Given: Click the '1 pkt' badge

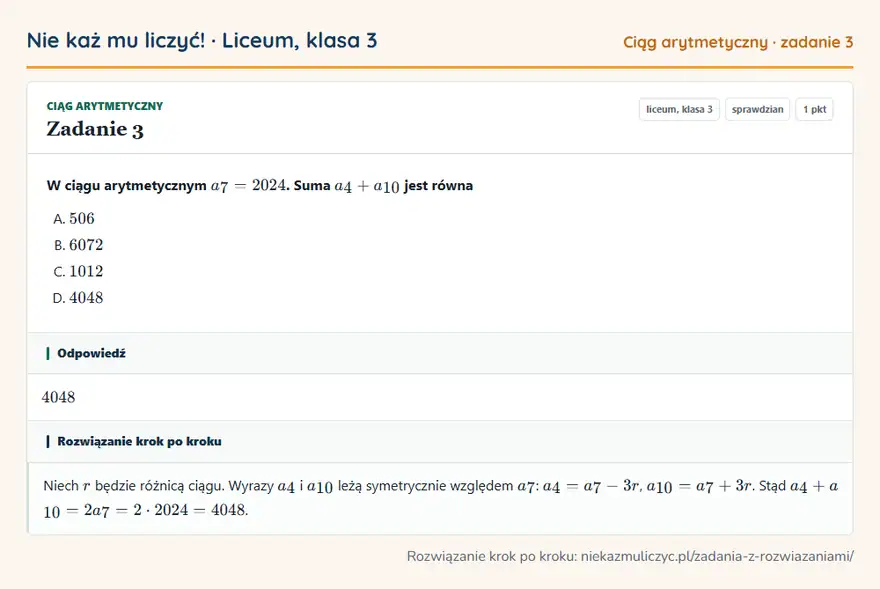Looking at the screenshot, I should [x=814, y=109].
